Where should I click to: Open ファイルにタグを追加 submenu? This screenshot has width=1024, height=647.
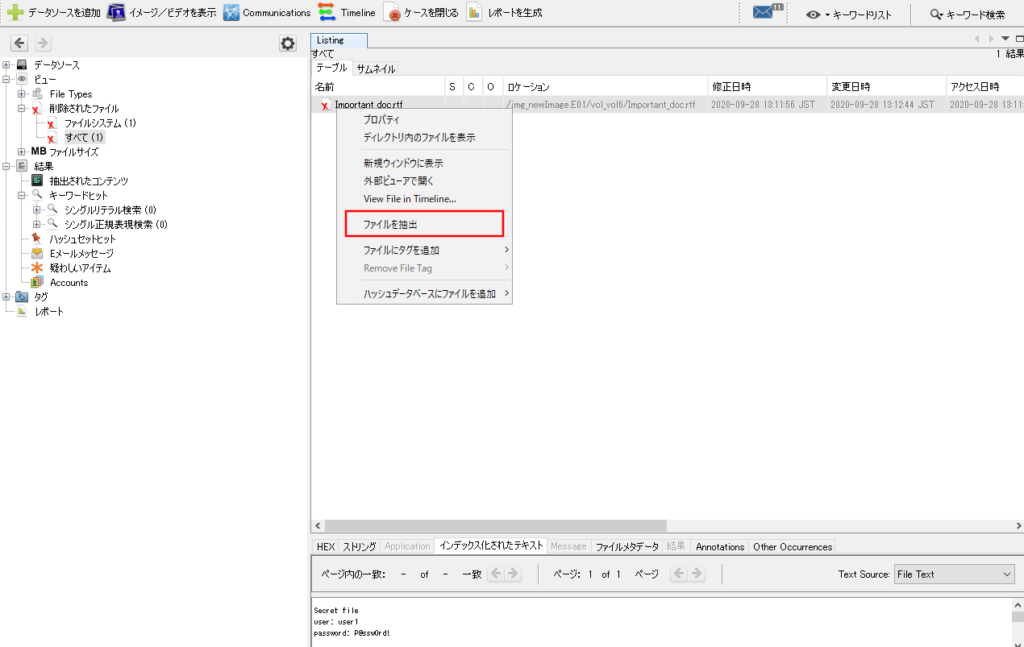(x=424, y=250)
